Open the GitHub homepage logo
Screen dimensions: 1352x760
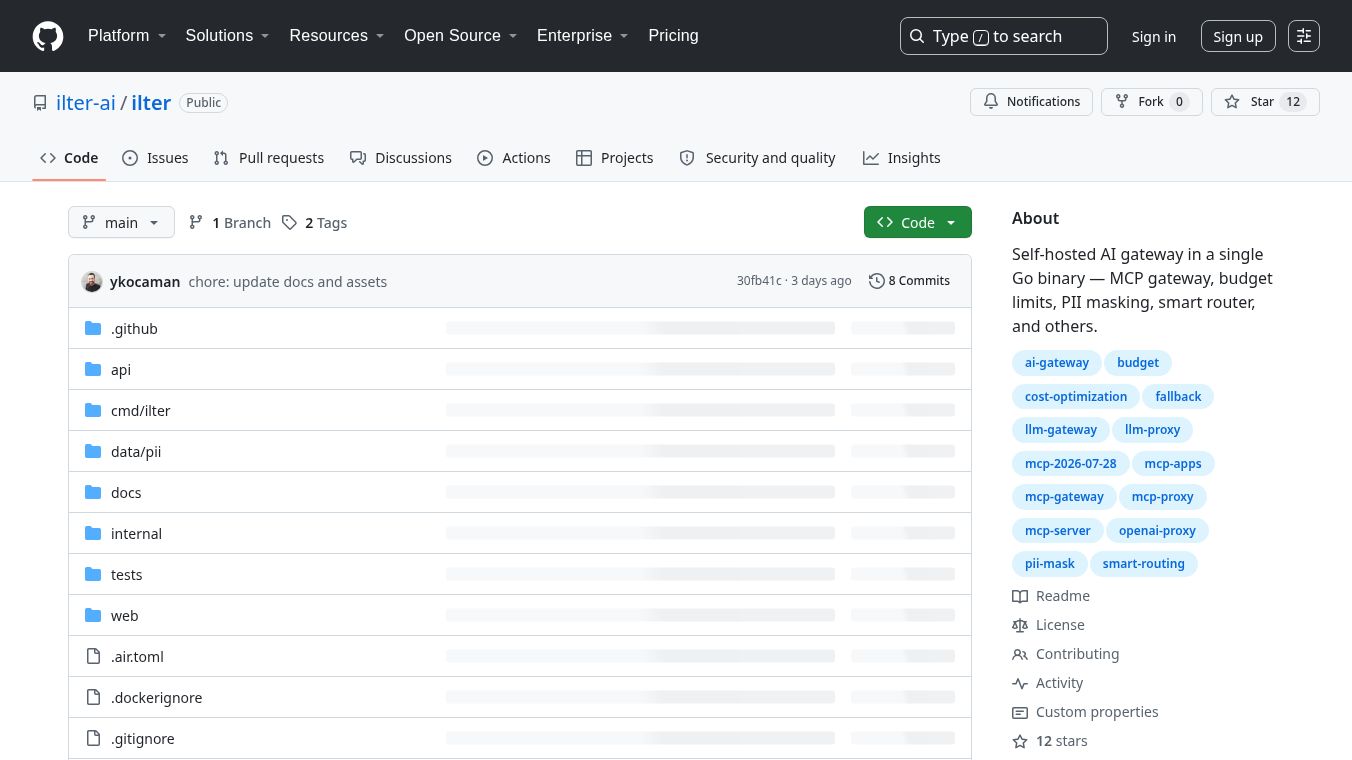(48, 36)
